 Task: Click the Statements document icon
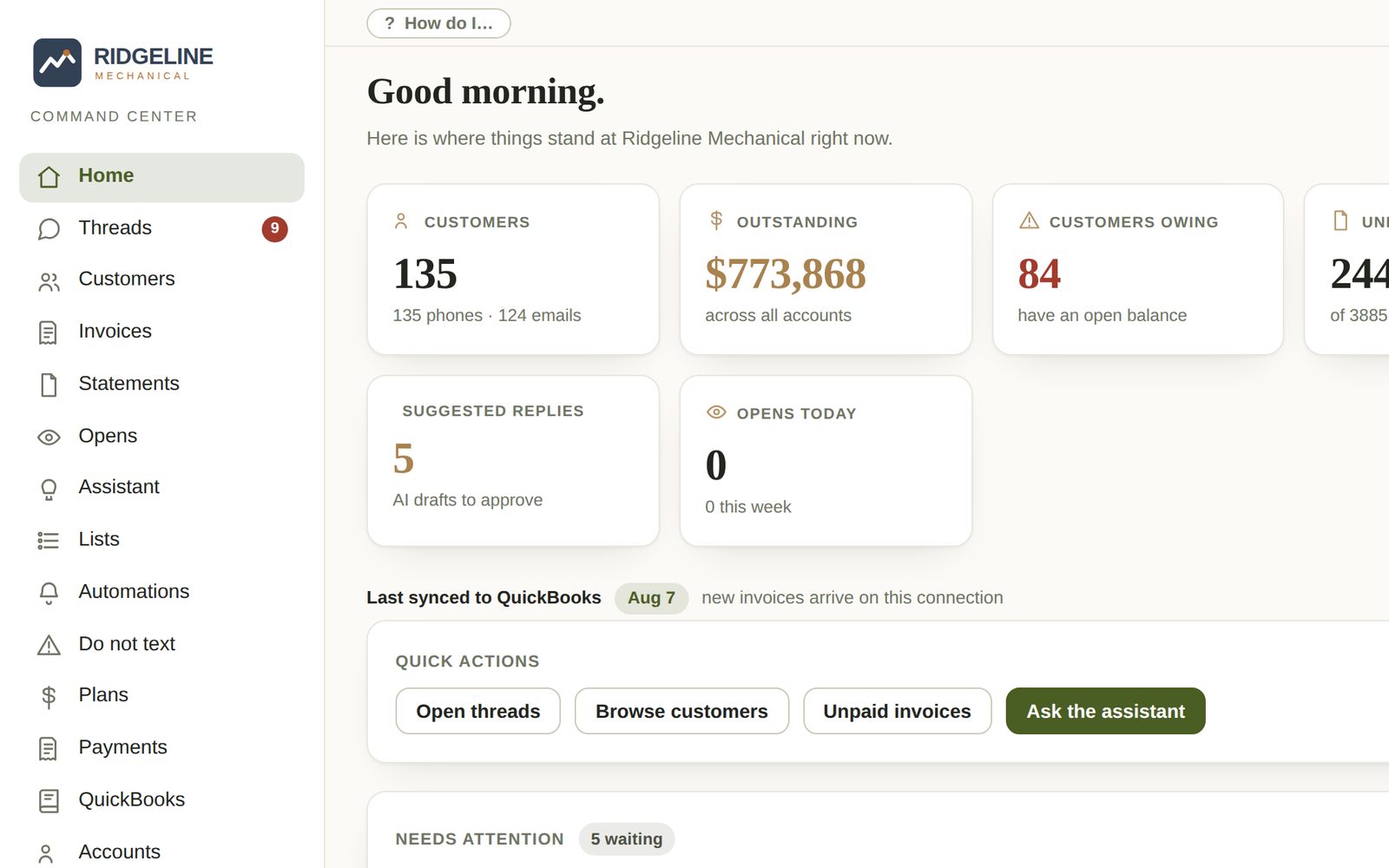[49, 385]
